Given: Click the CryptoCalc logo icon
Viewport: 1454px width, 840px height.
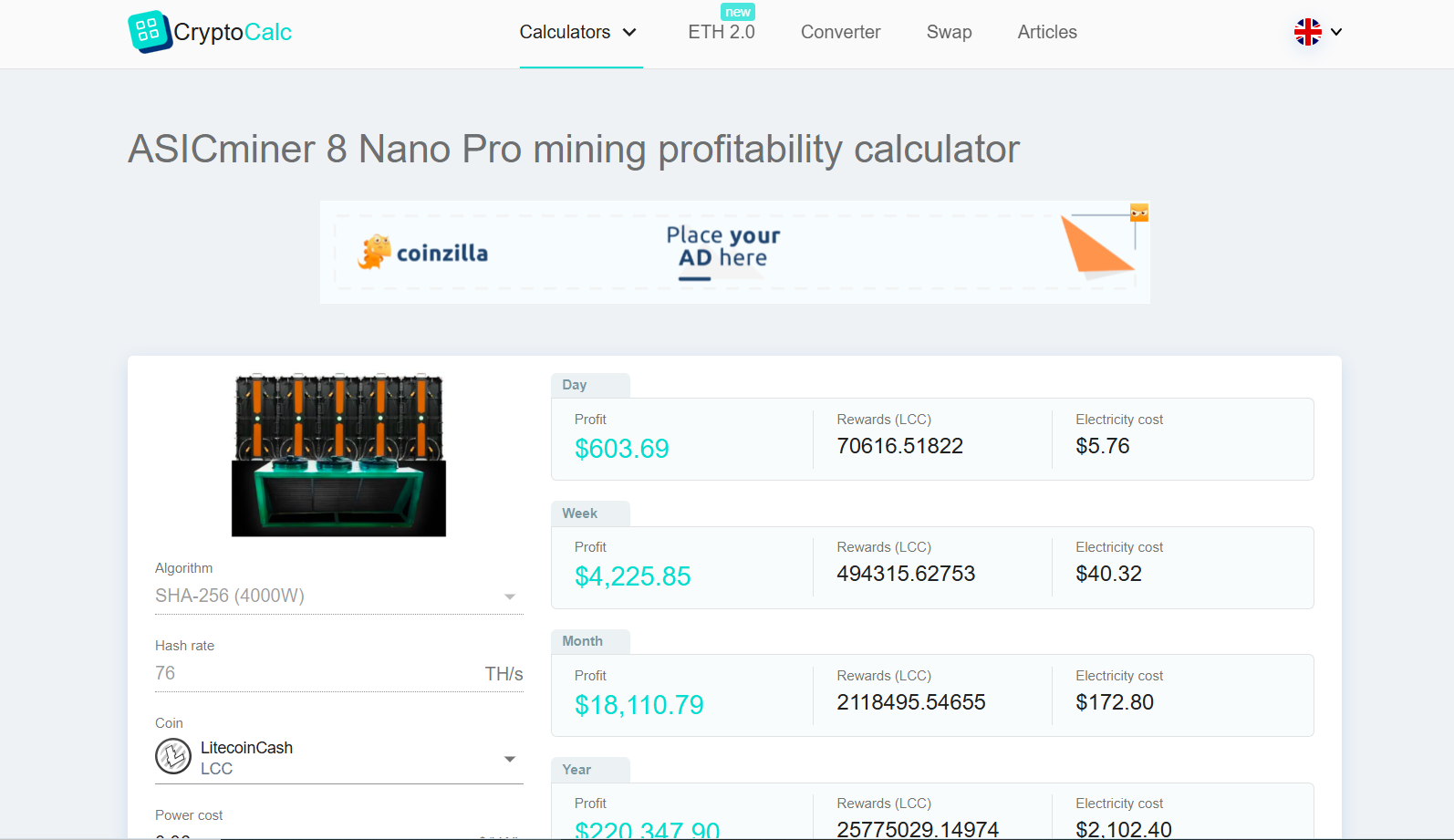Looking at the screenshot, I should tap(149, 32).
